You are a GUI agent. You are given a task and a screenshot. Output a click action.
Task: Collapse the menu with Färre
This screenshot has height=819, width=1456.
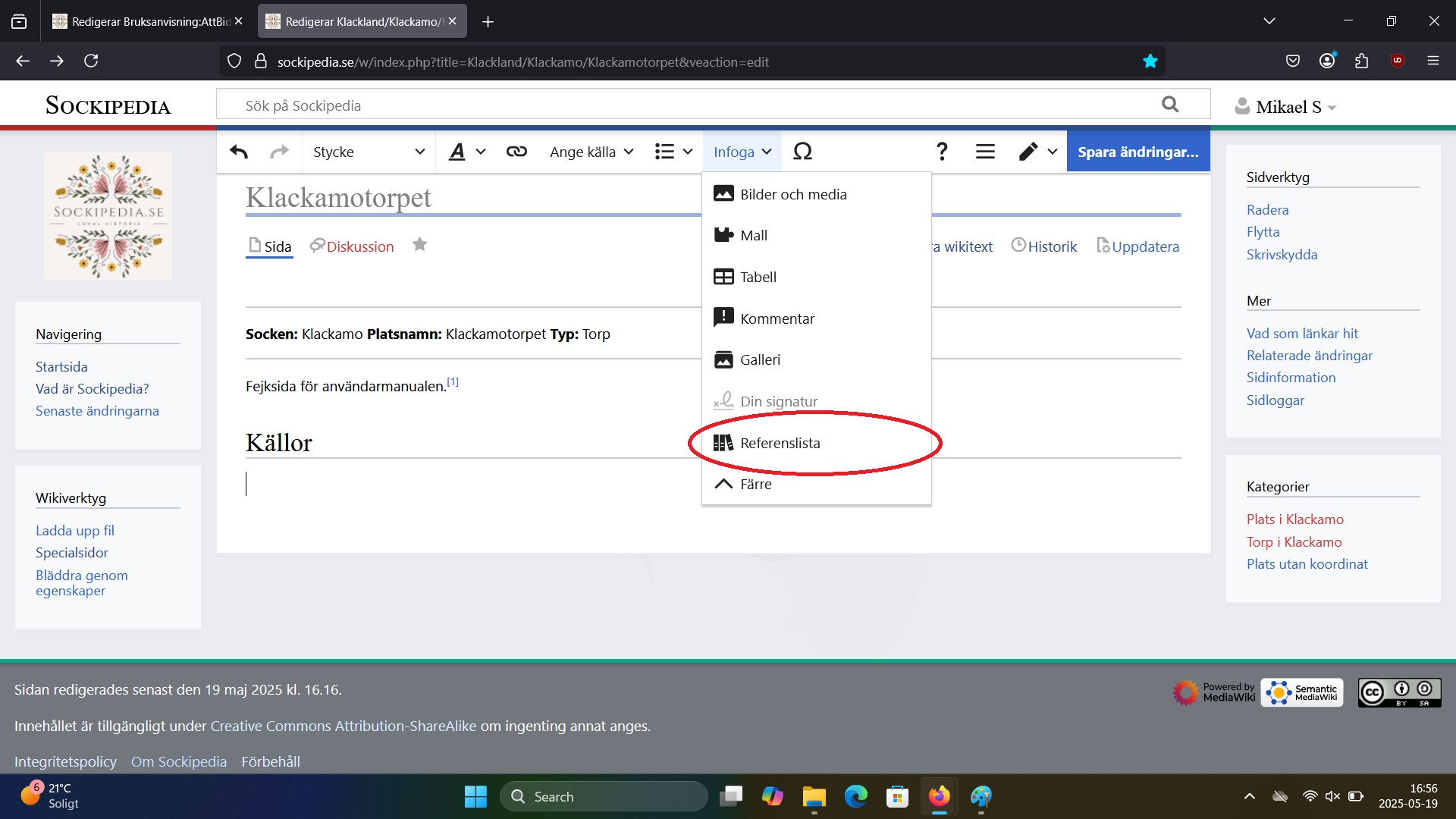pyautogui.click(x=755, y=484)
